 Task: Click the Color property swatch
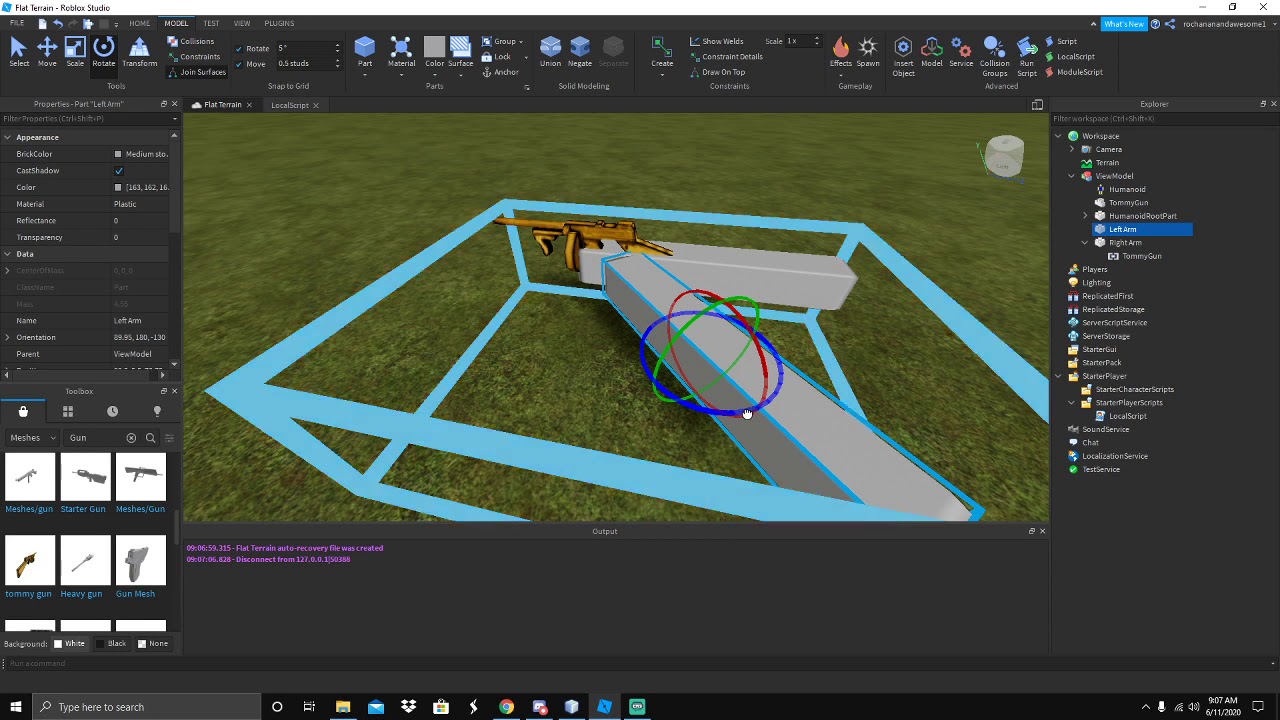[118, 188]
